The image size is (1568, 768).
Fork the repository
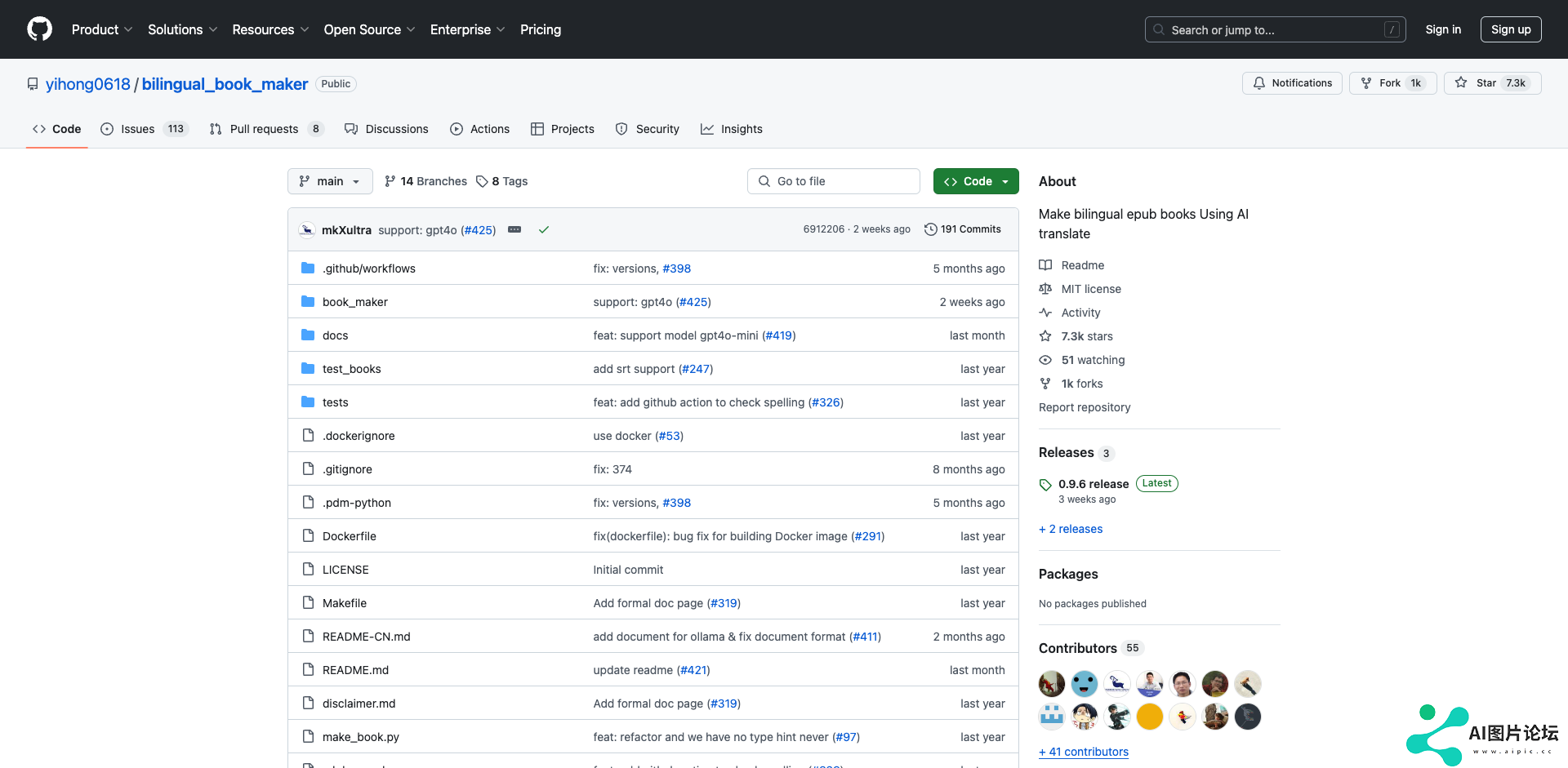tap(1393, 83)
